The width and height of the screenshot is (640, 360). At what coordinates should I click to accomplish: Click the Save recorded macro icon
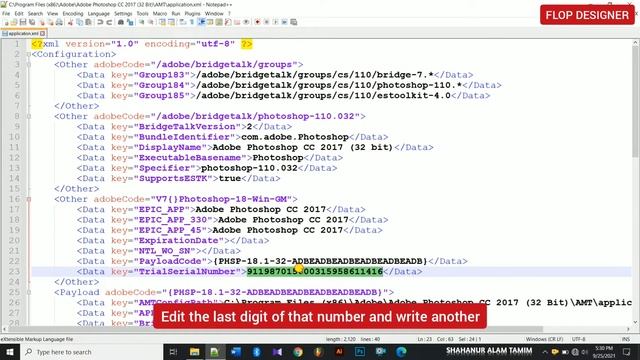(x=293, y=22)
